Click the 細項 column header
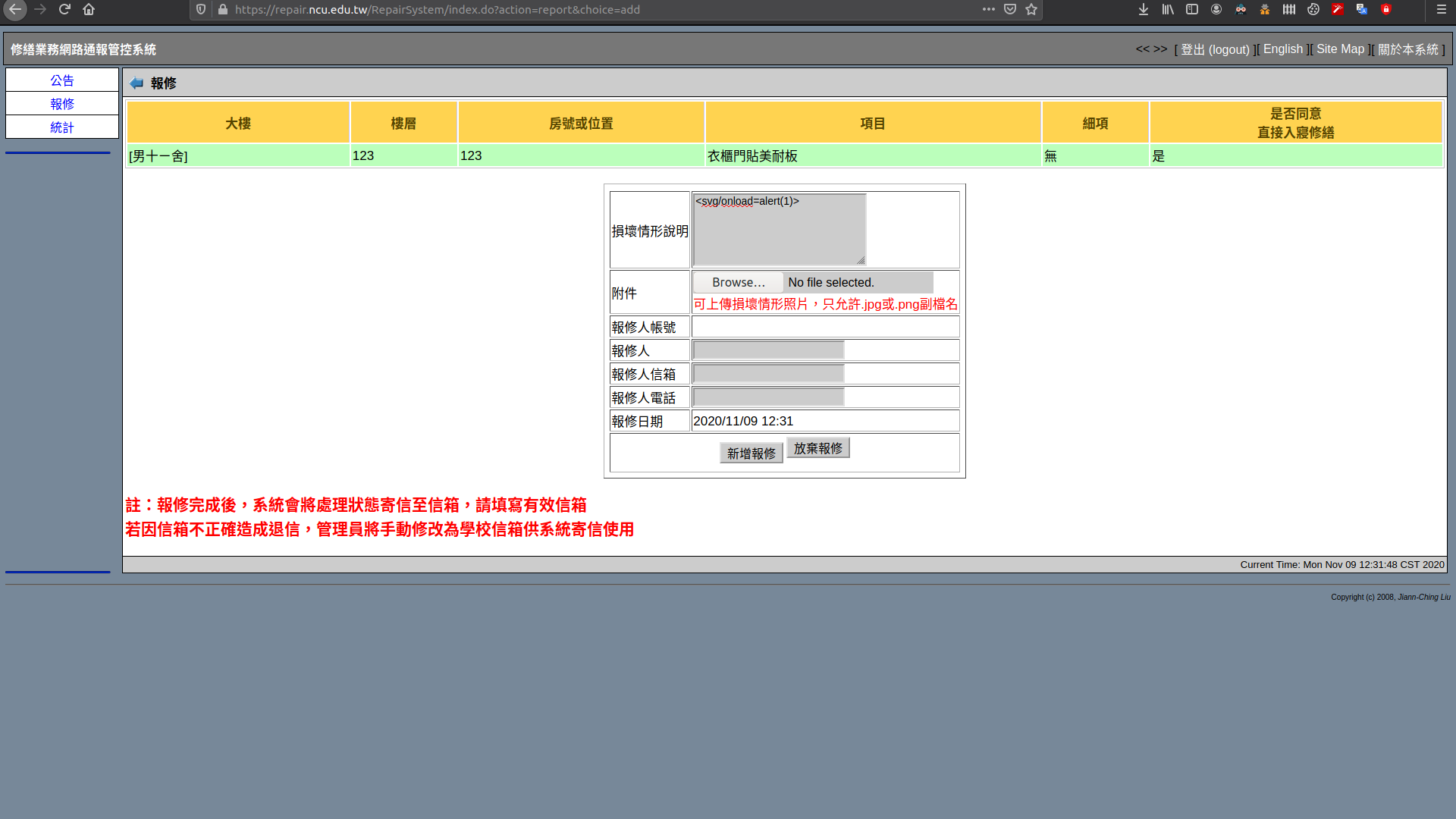Image resolution: width=1456 pixels, height=819 pixels. (1095, 123)
